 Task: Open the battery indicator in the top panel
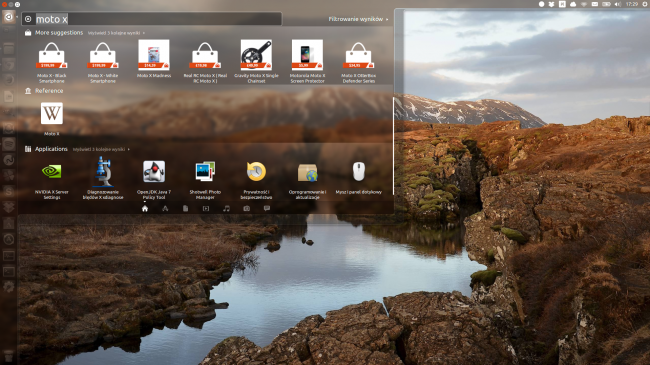(x=606, y=4)
